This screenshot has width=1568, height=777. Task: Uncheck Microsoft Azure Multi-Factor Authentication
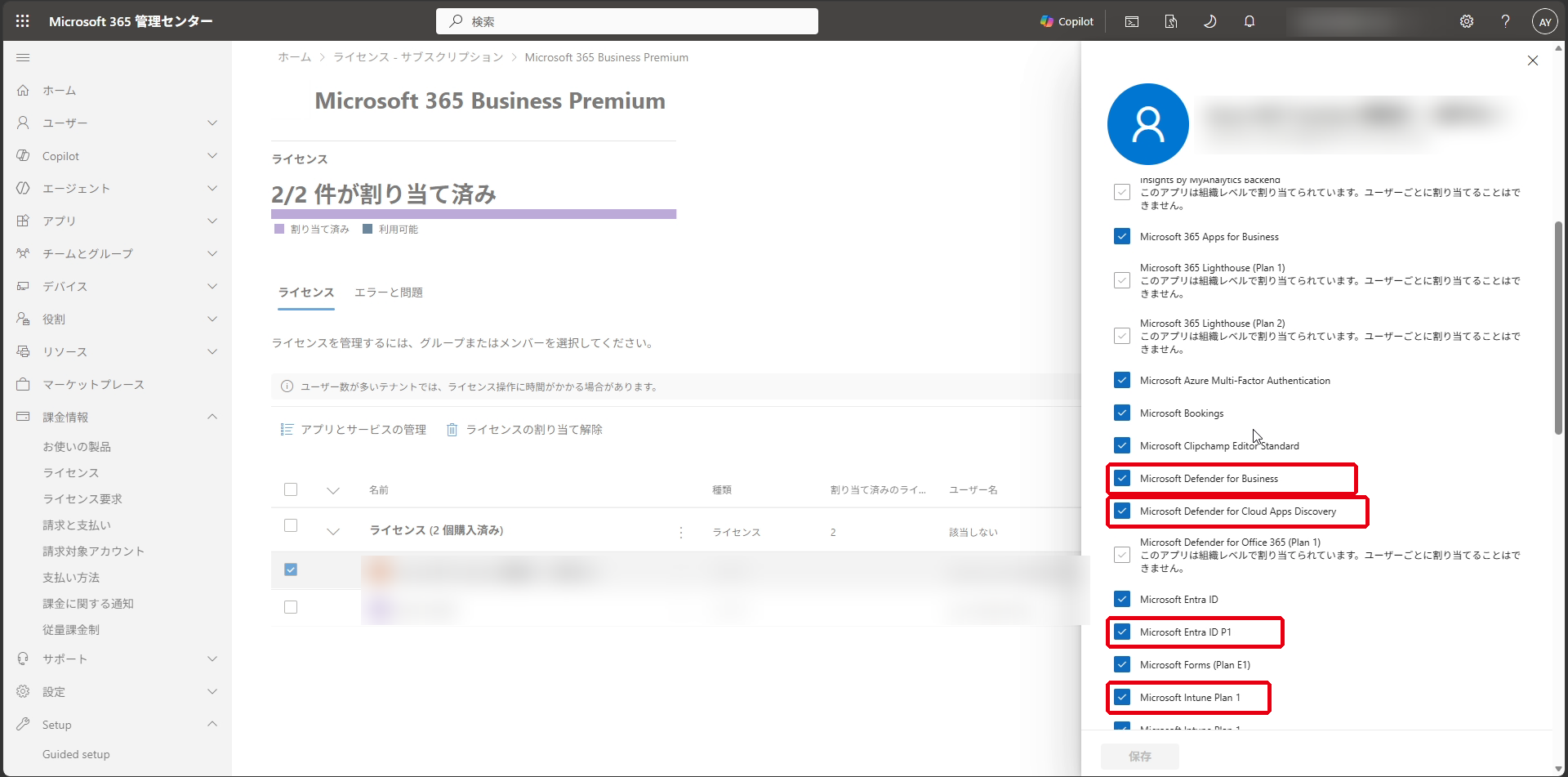1122,380
